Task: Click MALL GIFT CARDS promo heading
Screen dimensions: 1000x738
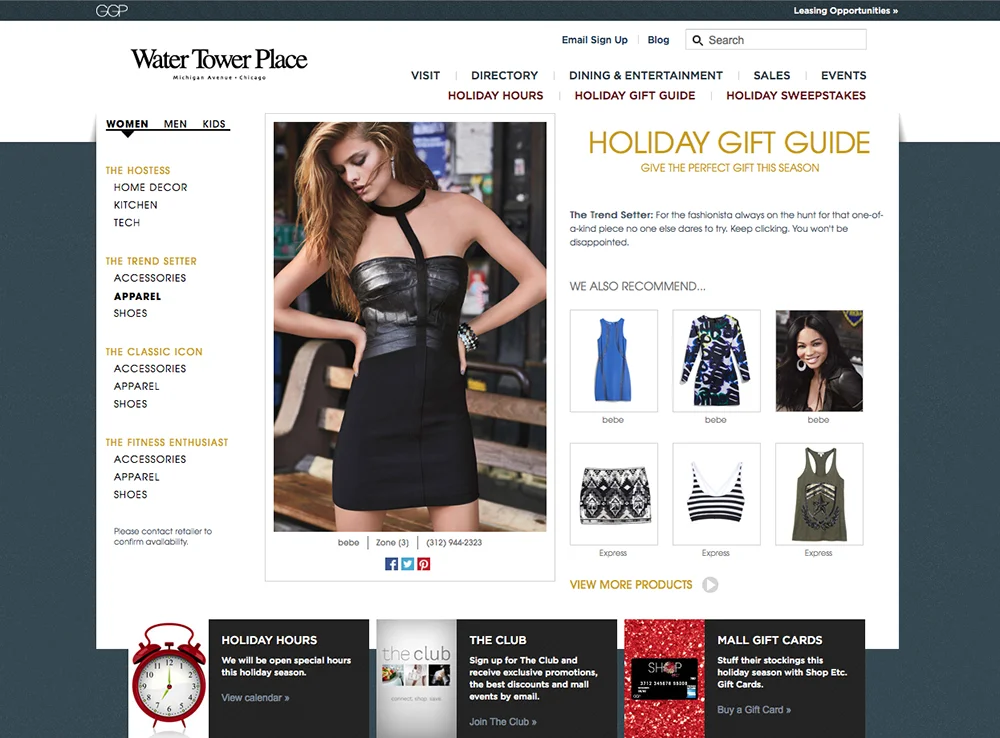Action: click(770, 640)
